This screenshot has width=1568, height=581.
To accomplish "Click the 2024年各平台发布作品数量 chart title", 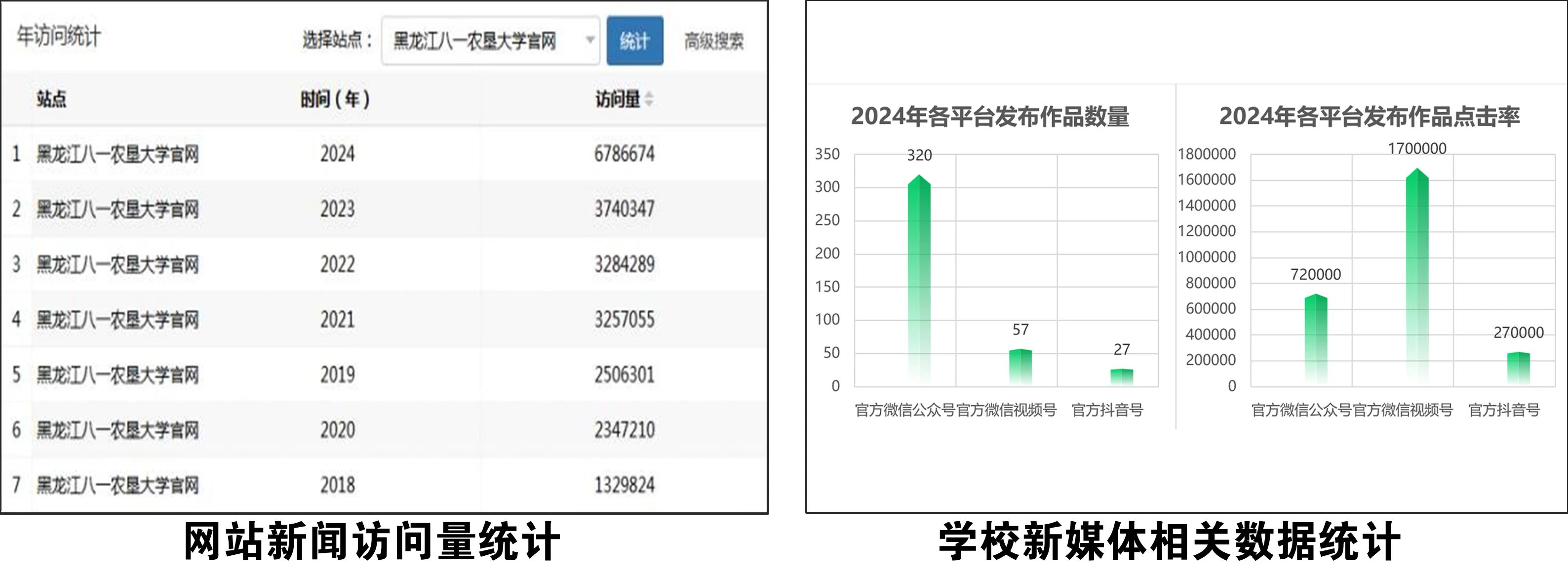I will click(990, 116).
